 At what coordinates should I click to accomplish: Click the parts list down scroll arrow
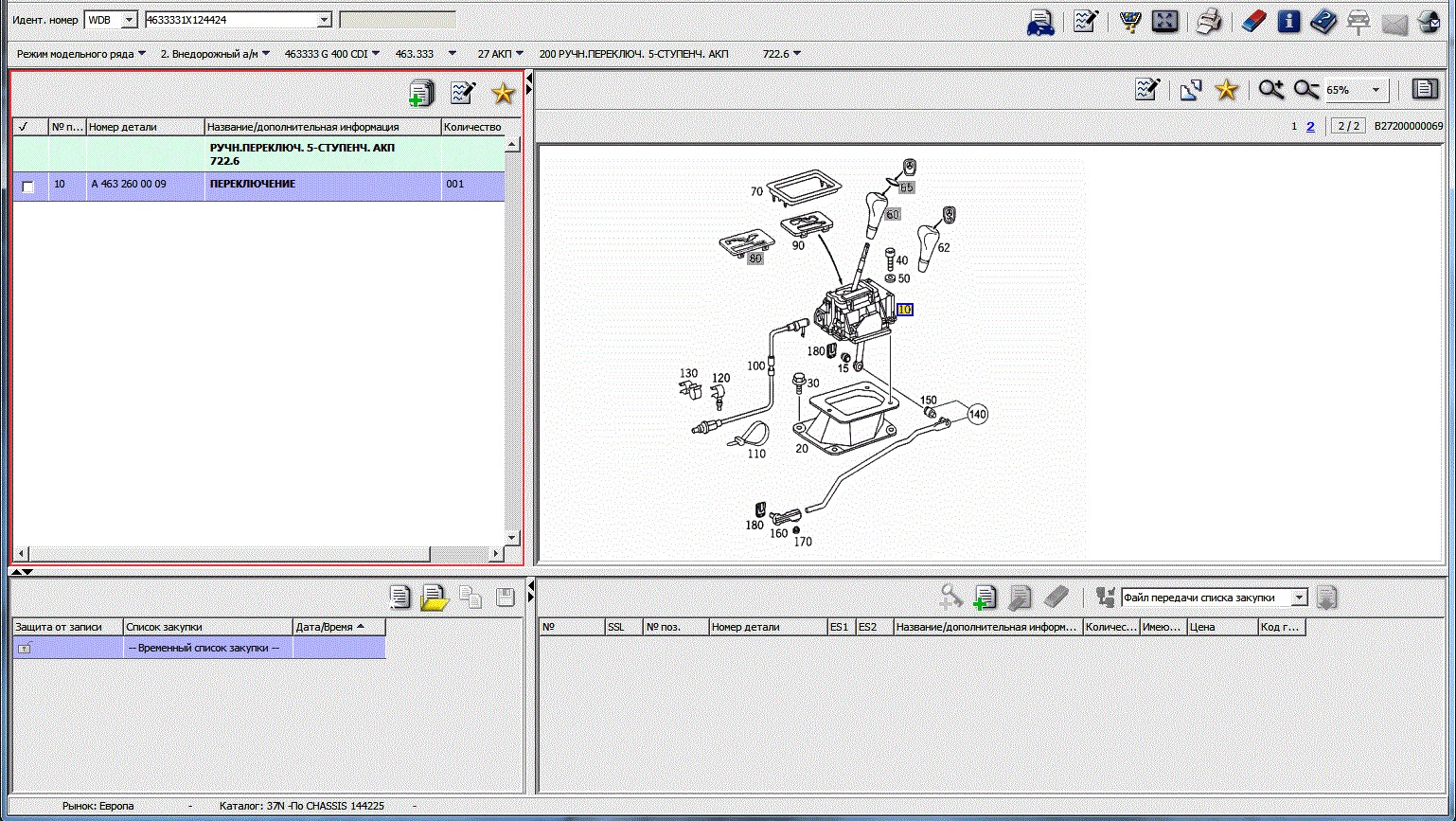[512, 538]
